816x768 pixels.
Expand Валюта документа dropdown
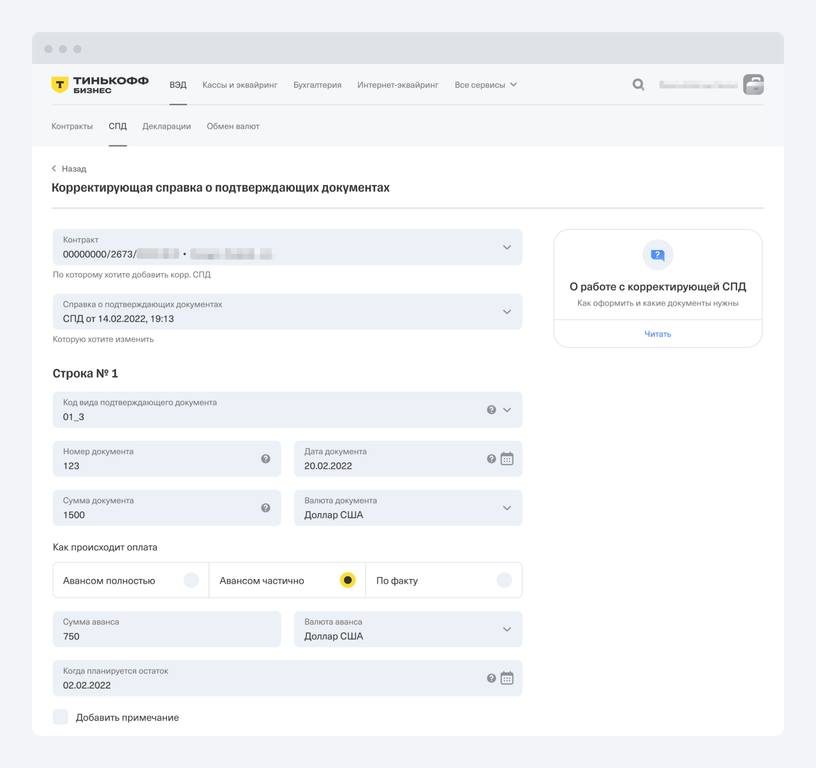click(507, 508)
